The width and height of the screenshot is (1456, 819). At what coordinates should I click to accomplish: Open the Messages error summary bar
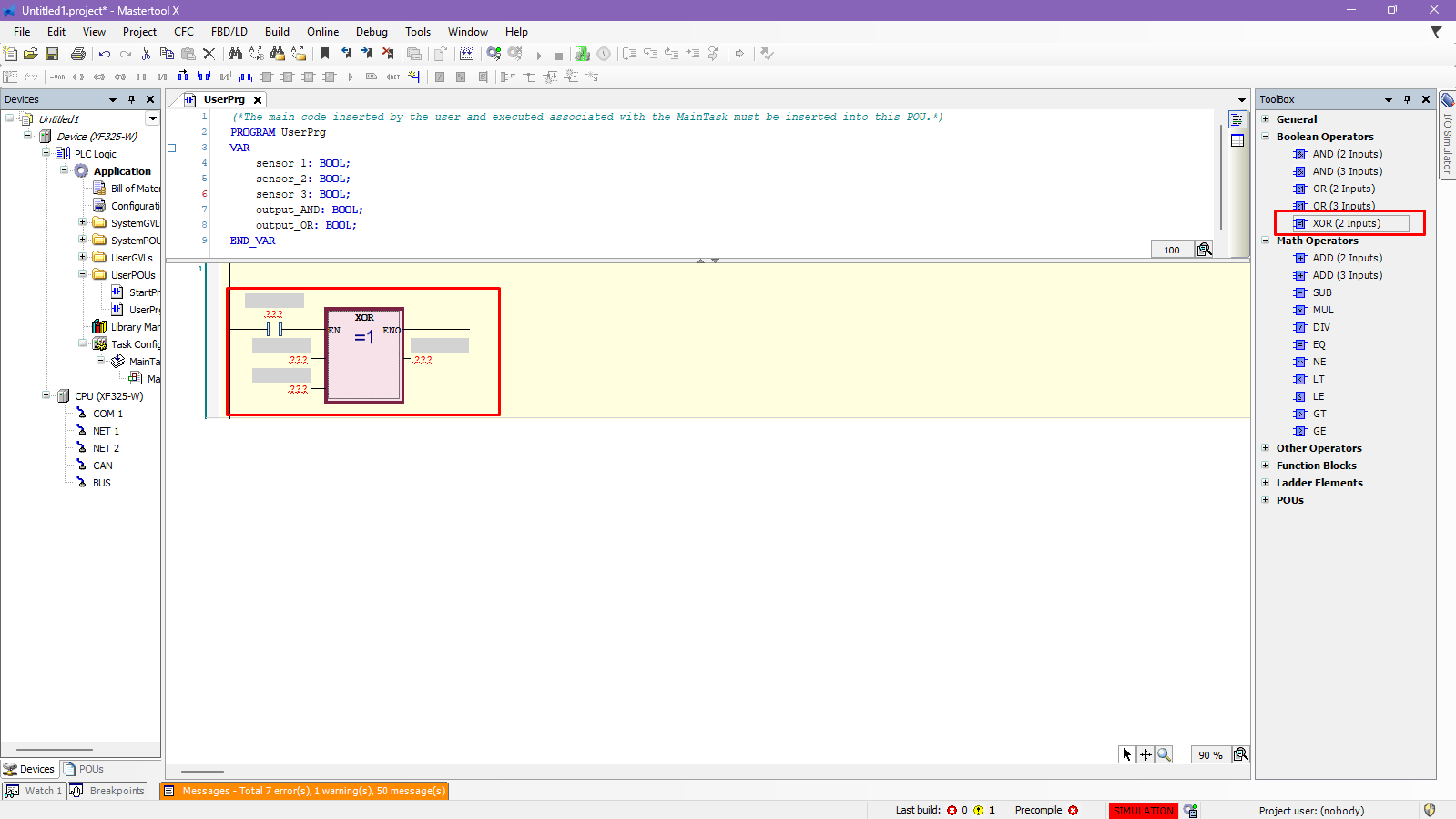pyautogui.click(x=304, y=791)
